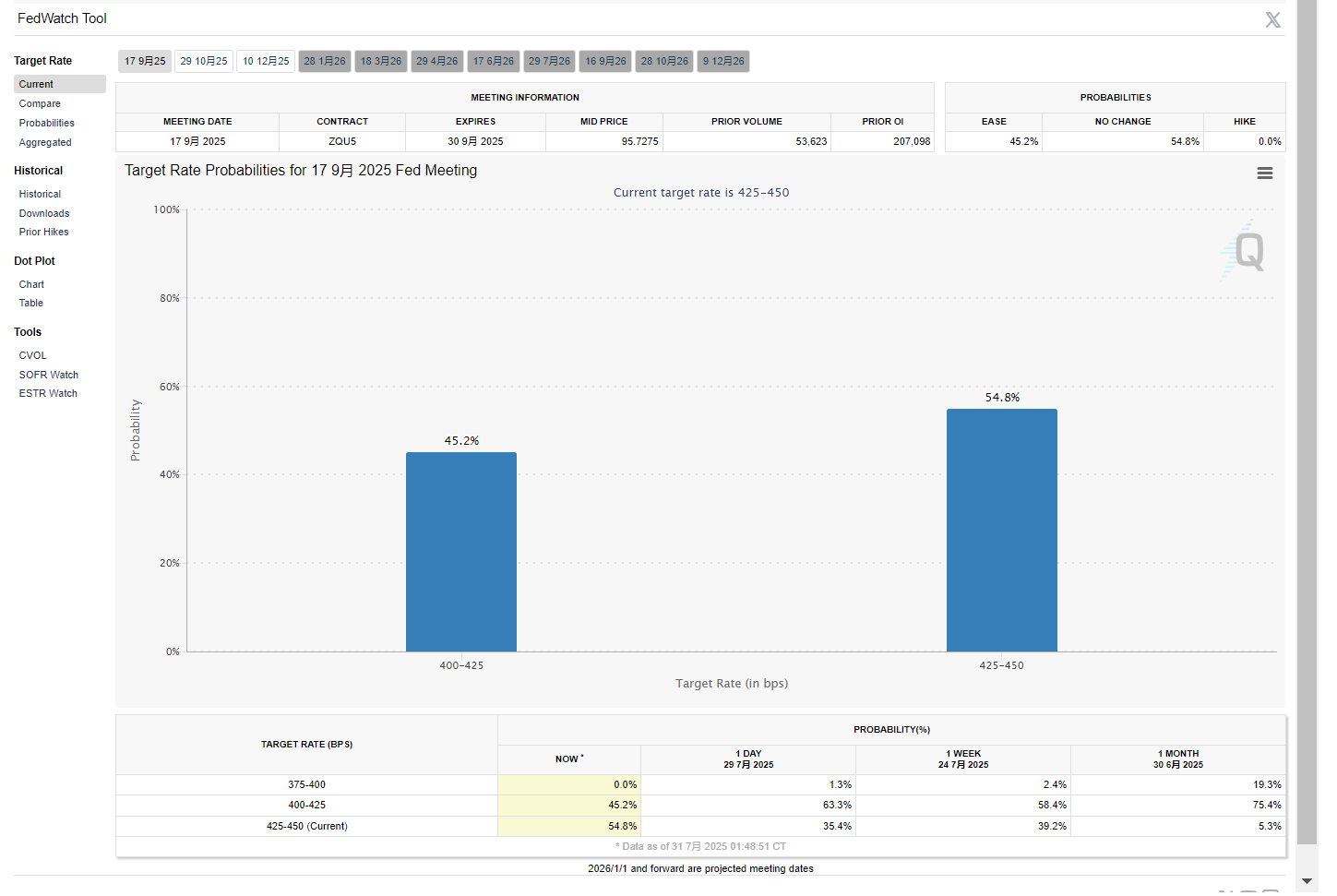The image size is (1337, 896).
Task: Open the 28 1月26 meeting date tab
Action: tap(325, 62)
